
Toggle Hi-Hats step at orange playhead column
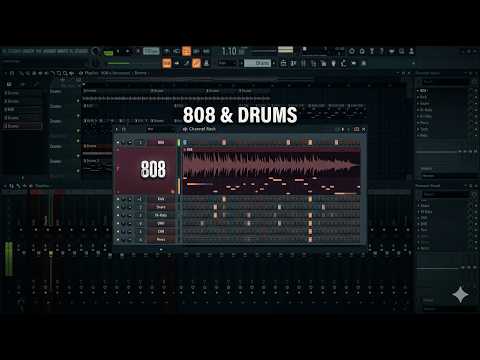pos(310,215)
